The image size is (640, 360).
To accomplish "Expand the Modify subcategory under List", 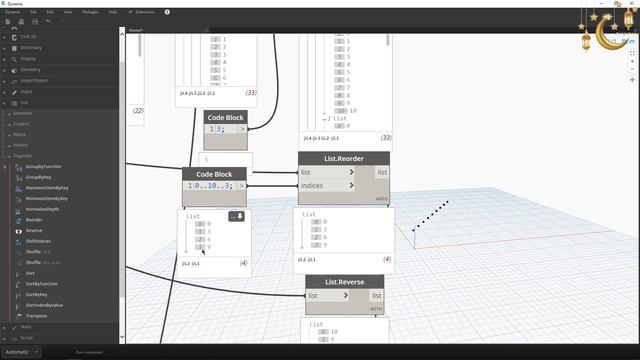I will pos(9,145).
